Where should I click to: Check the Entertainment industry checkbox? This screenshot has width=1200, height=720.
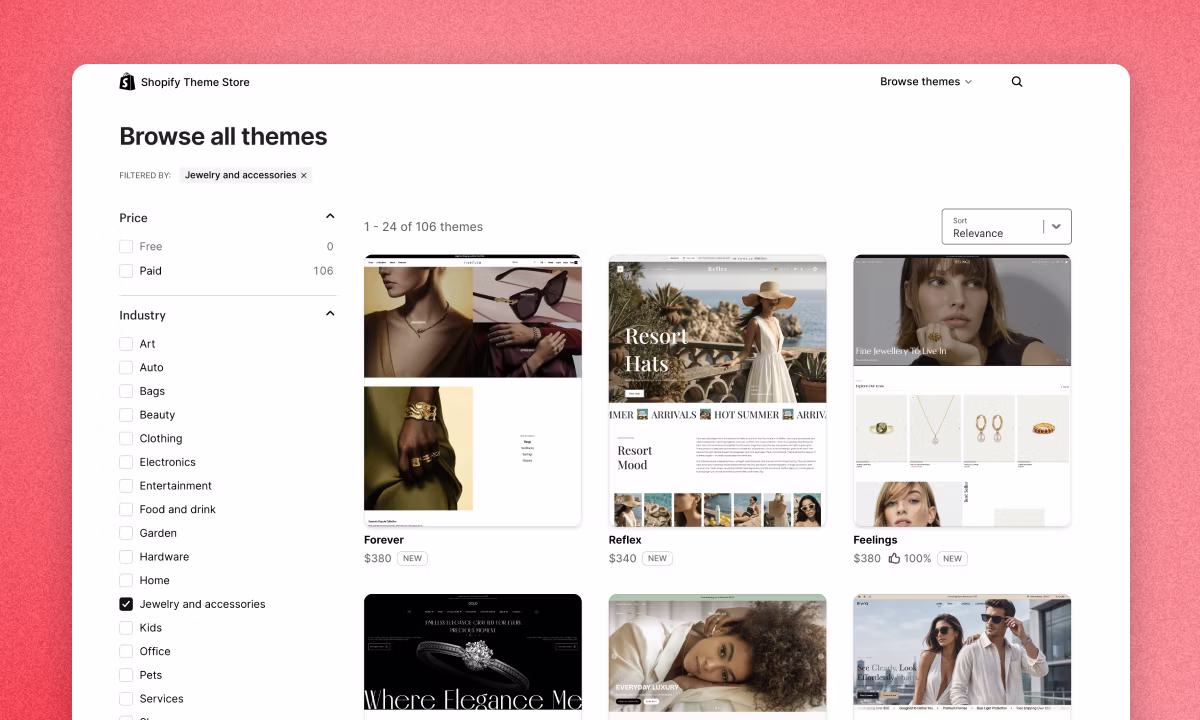coord(126,486)
